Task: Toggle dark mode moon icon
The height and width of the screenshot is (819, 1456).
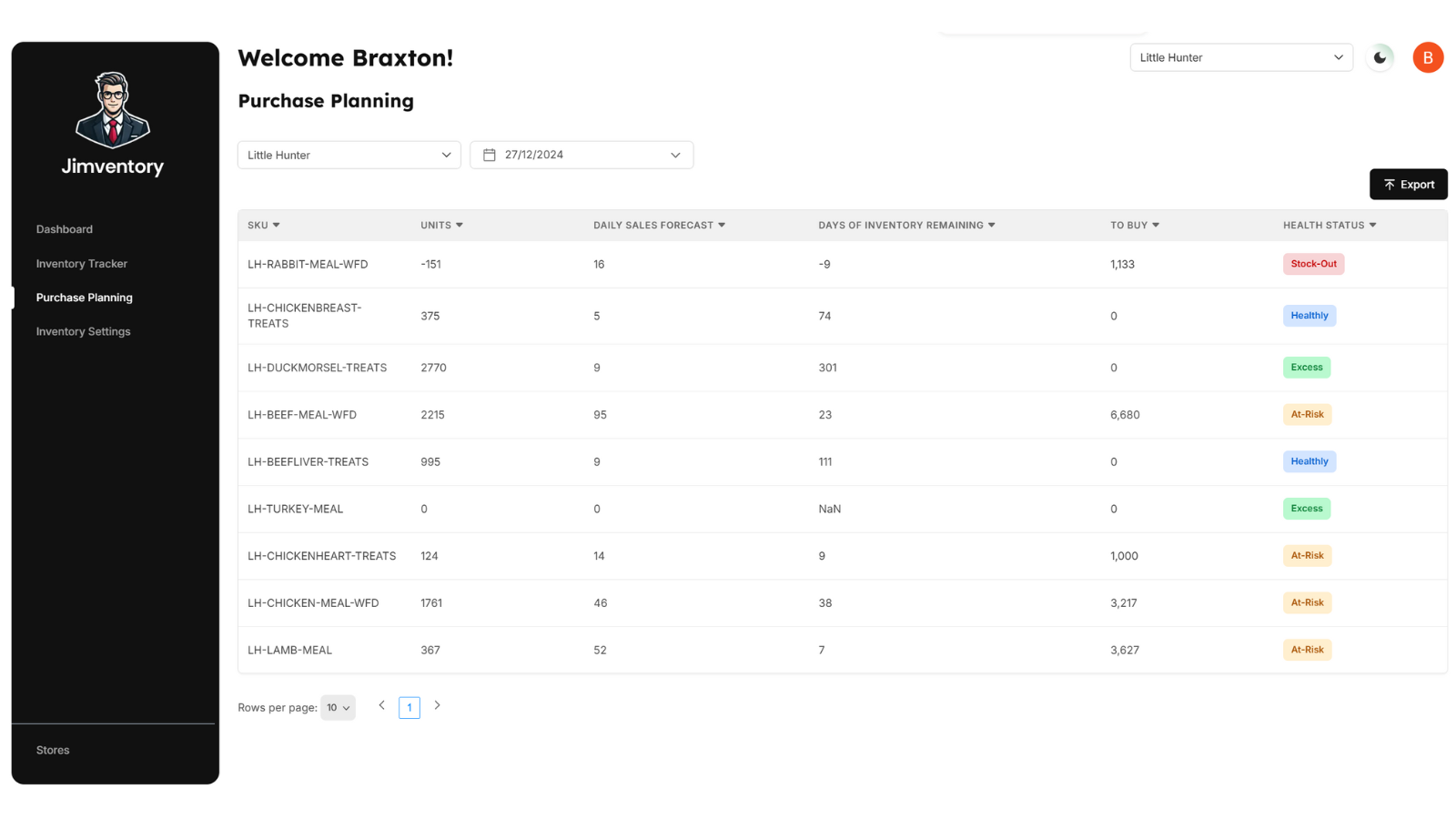Action: [1380, 57]
